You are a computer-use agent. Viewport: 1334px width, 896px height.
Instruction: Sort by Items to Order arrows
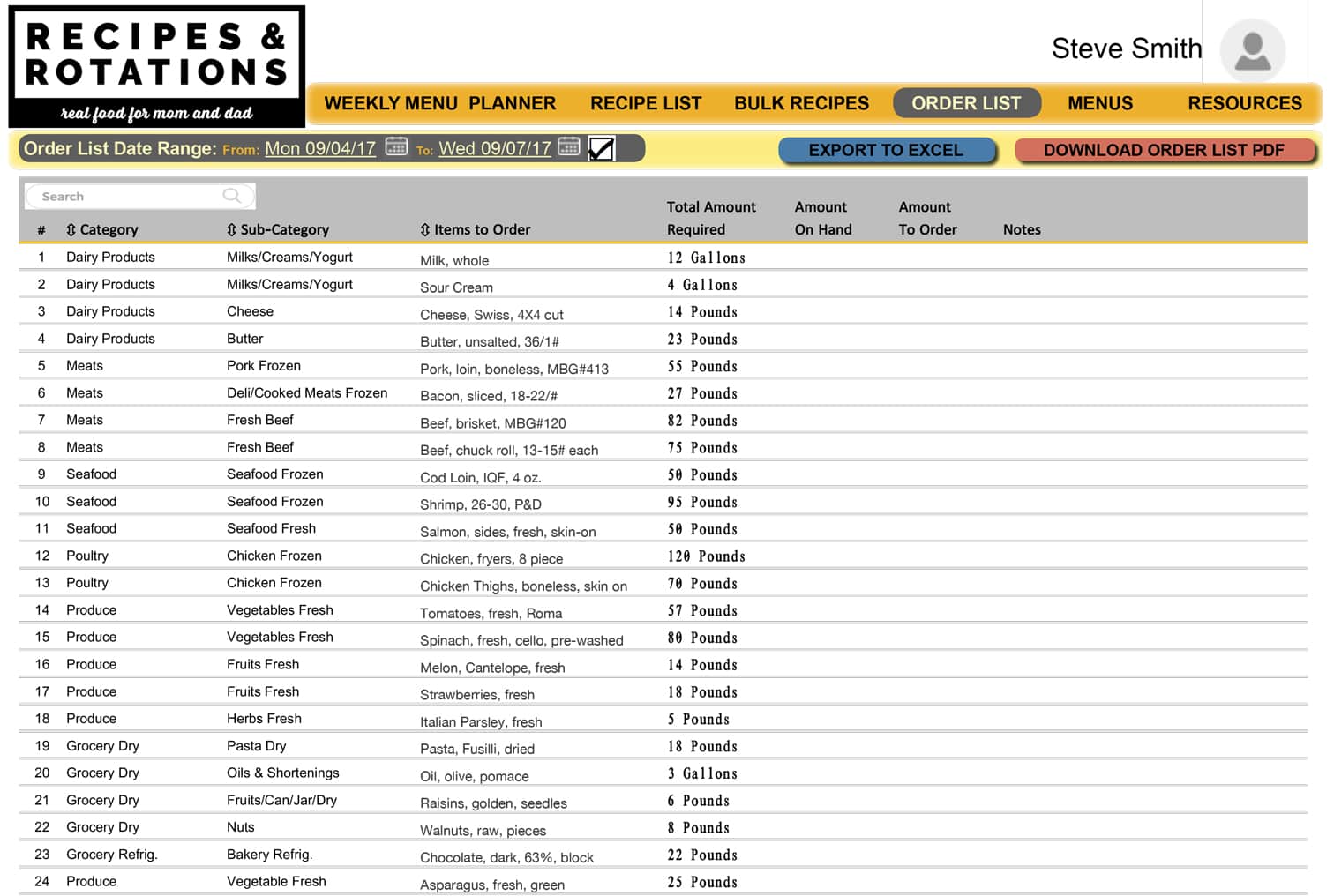coord(425,229)
